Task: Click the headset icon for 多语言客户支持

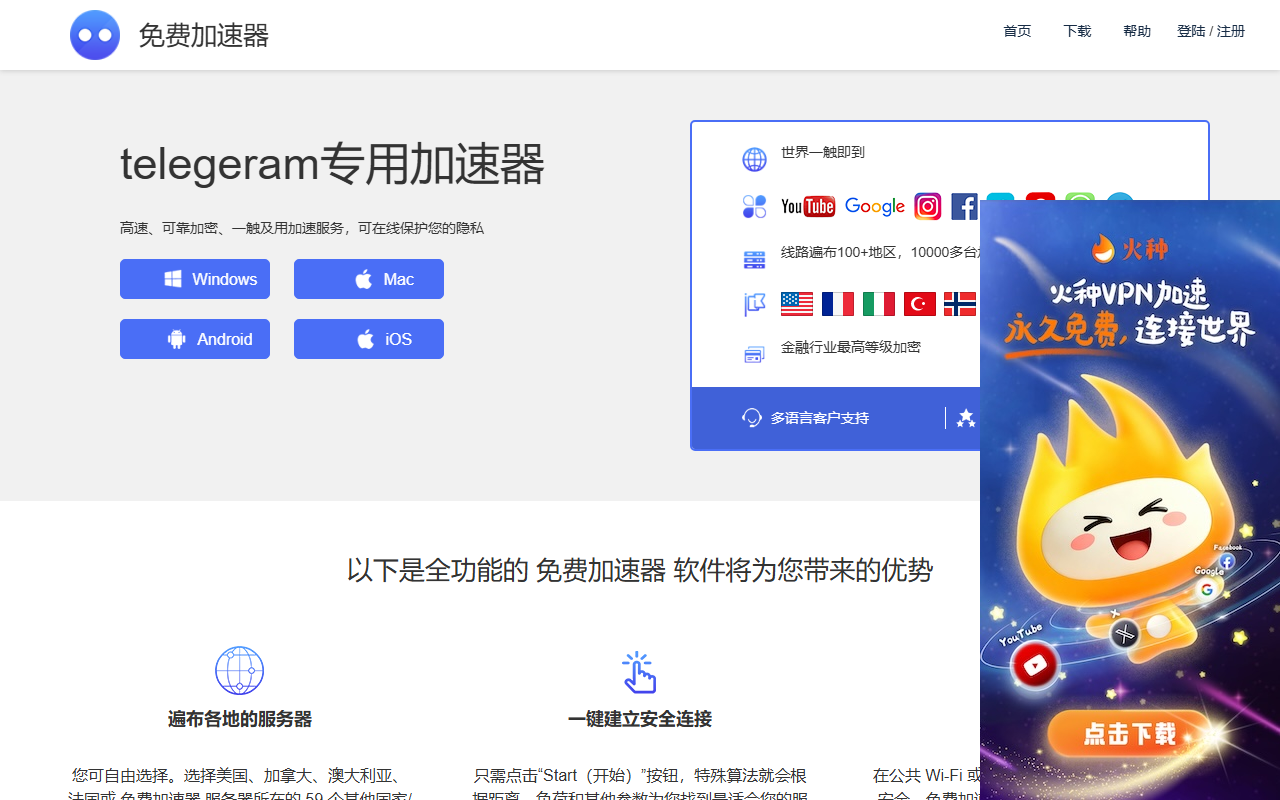Action: [x=752, y=418]
